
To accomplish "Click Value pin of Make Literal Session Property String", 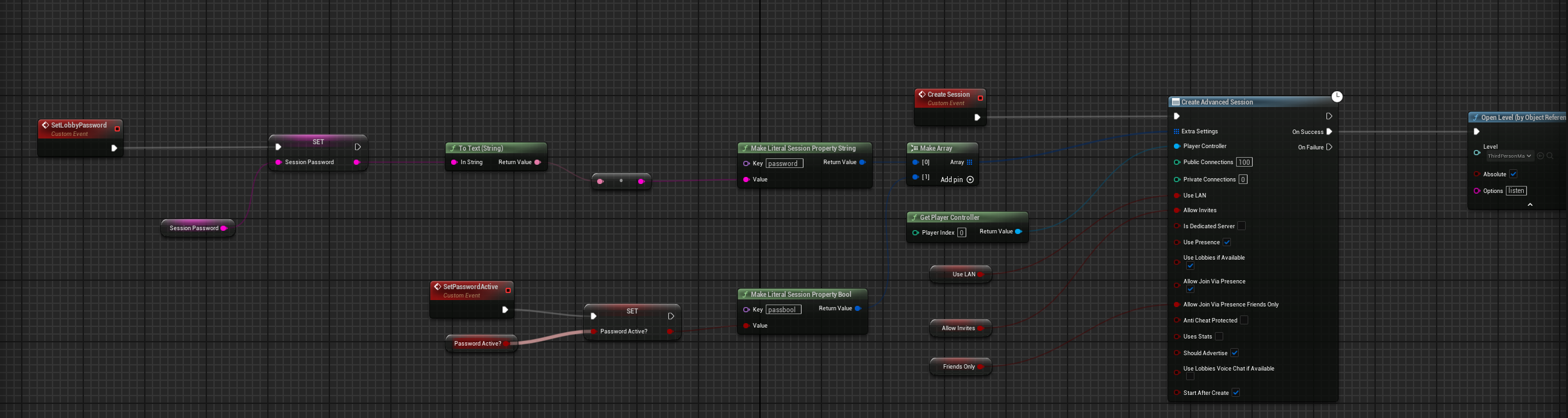I will [x=747, y=180].
